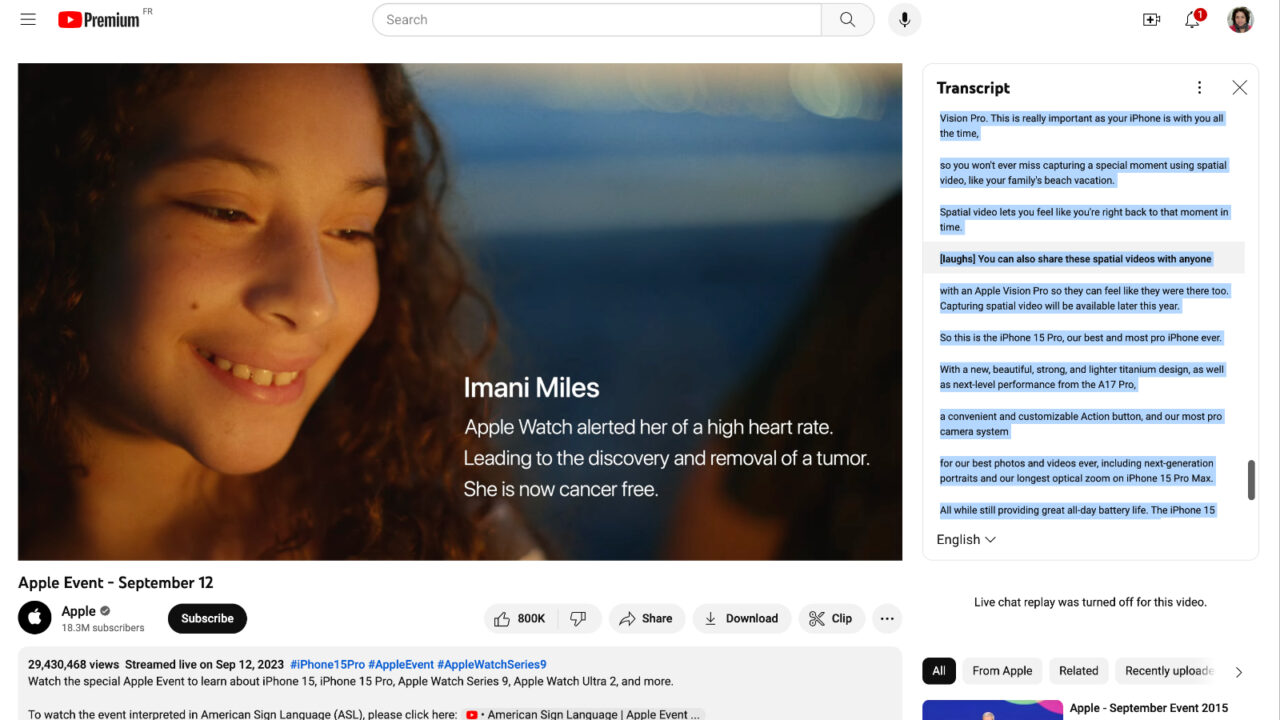This screenshot has height=720, width=1280.
Task: Download the video using the download icon
Action: [x=741, y=618]
